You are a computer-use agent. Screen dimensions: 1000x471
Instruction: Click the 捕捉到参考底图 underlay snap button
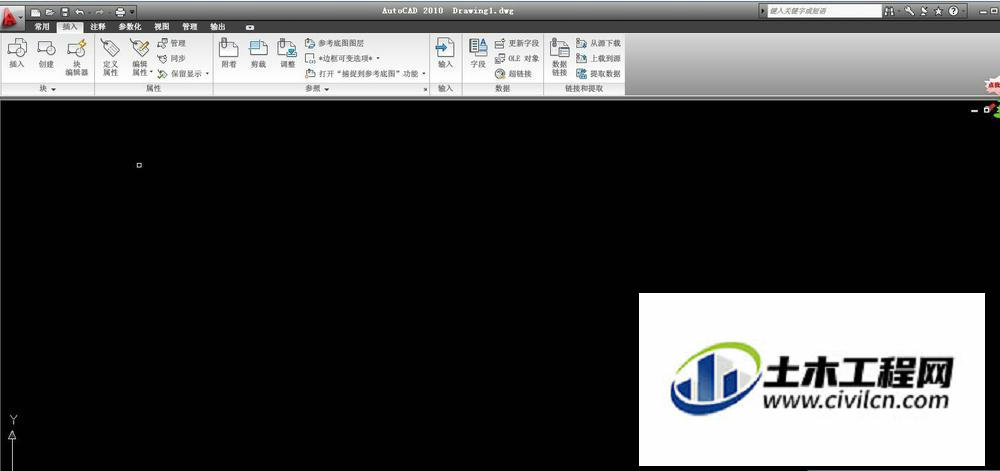tap(362, 74)
